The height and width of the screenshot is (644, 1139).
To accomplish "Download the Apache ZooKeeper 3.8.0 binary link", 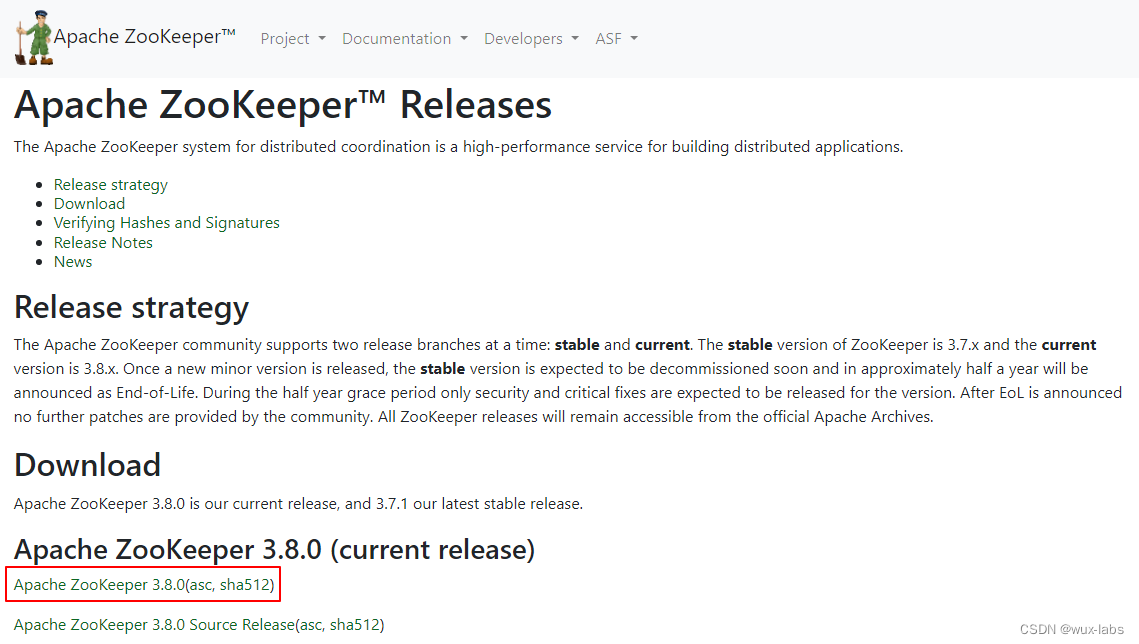I will [x=100, y=584].
